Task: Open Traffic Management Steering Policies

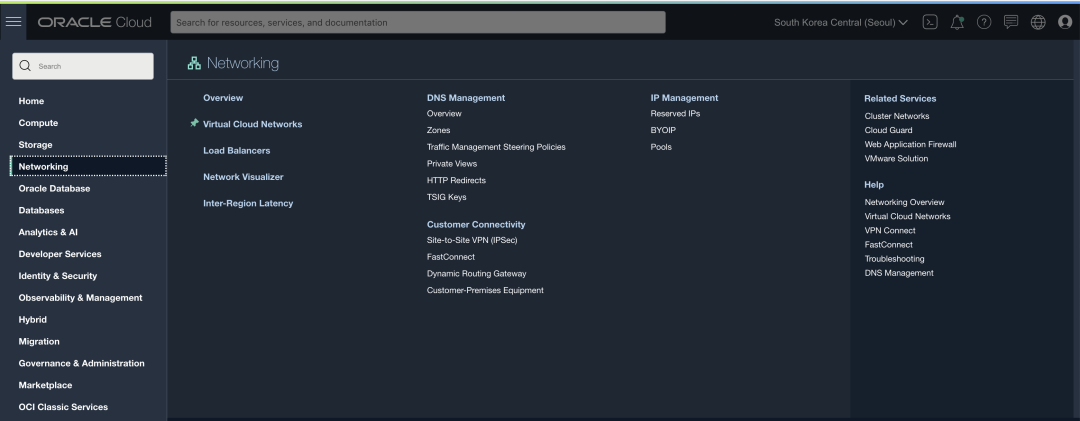Action: point(496,147)
